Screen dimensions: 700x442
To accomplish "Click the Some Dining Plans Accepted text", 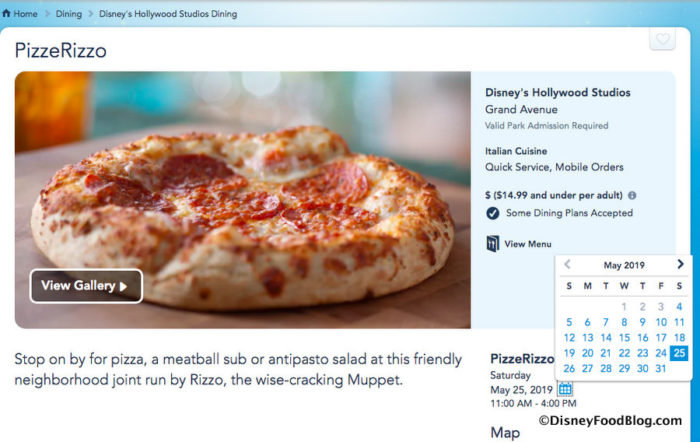I will 568,213.
